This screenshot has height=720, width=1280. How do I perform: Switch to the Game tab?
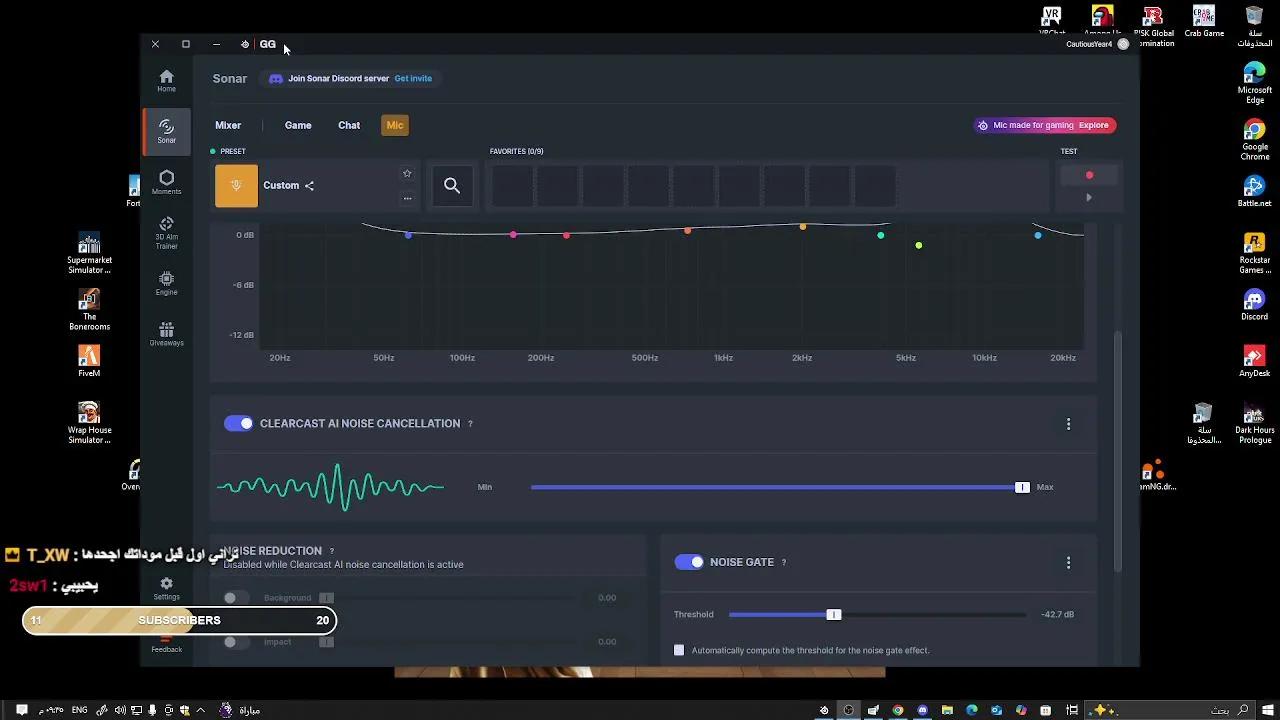(298, 126)
